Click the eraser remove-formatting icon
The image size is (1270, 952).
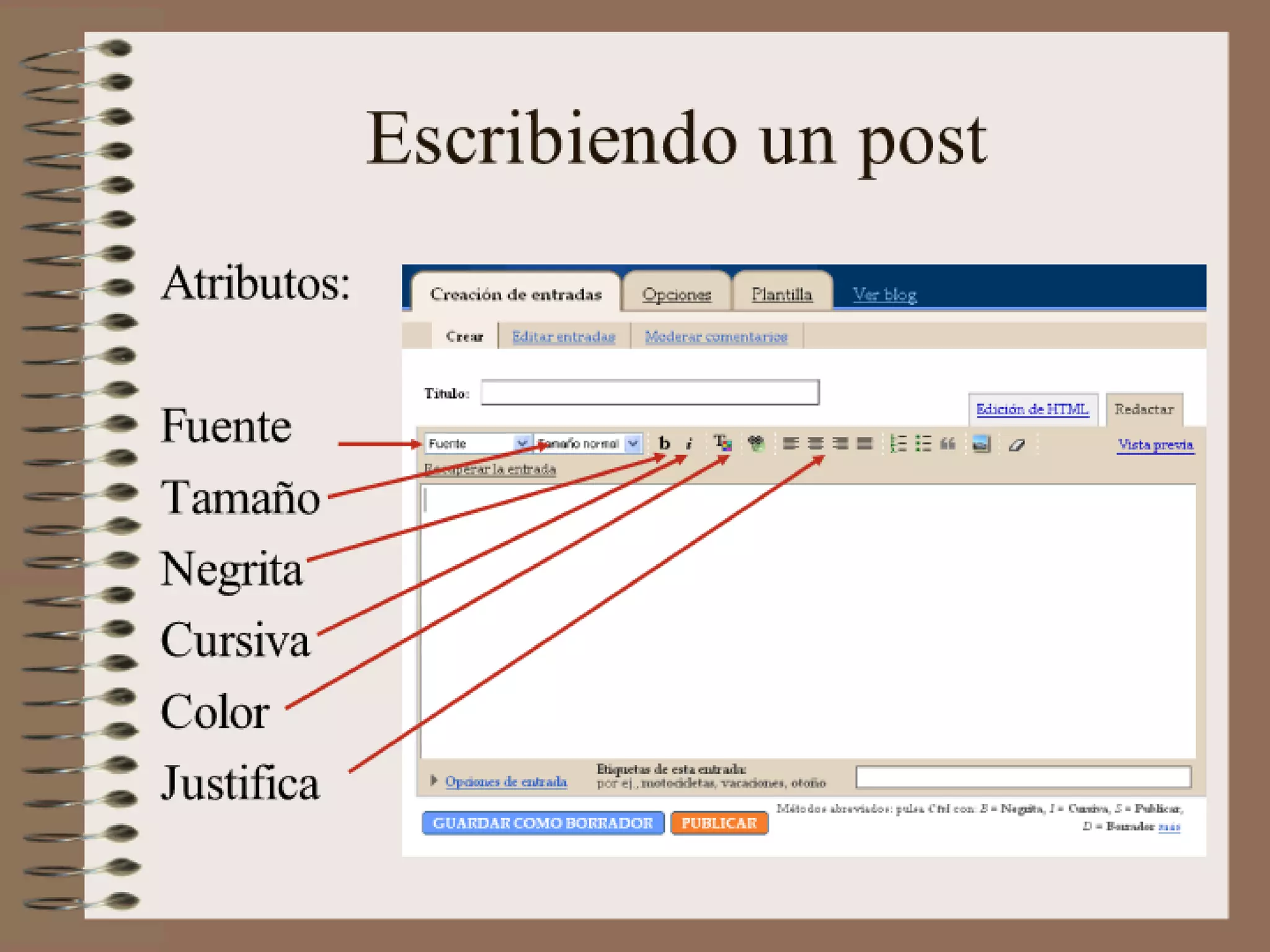(1016, 444)
